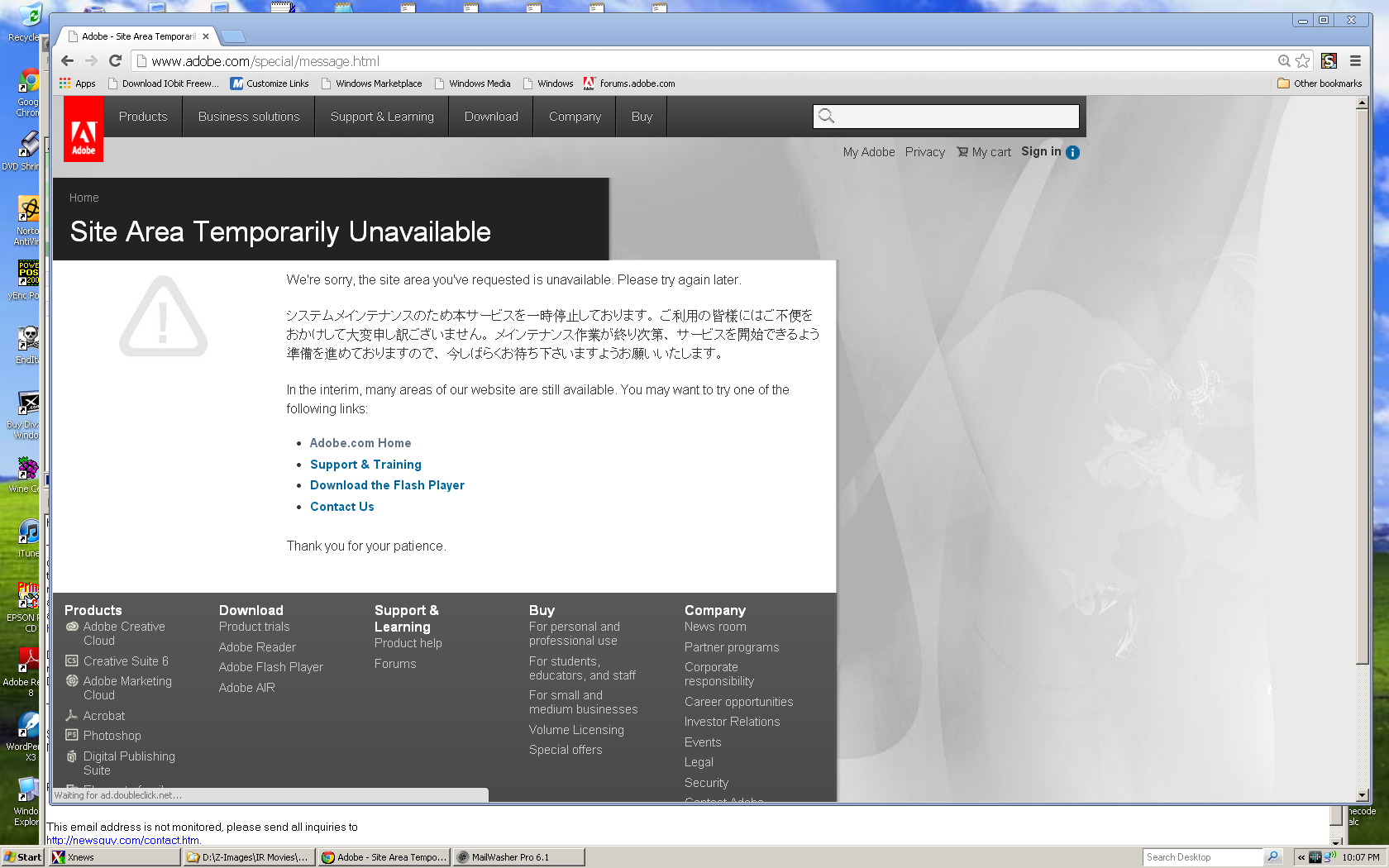Switch to MailWasher Pro 6.1 taskbar item

pos(518,857)
